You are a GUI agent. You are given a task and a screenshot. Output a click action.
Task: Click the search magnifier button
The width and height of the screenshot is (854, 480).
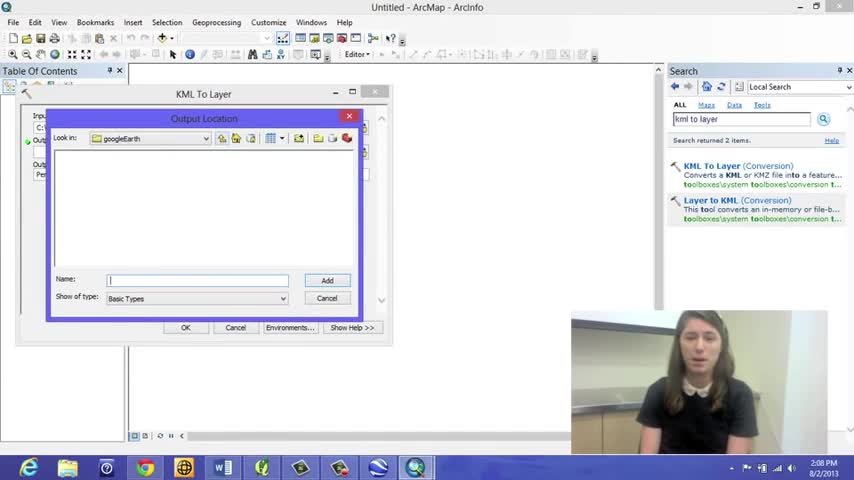[823, 119]
